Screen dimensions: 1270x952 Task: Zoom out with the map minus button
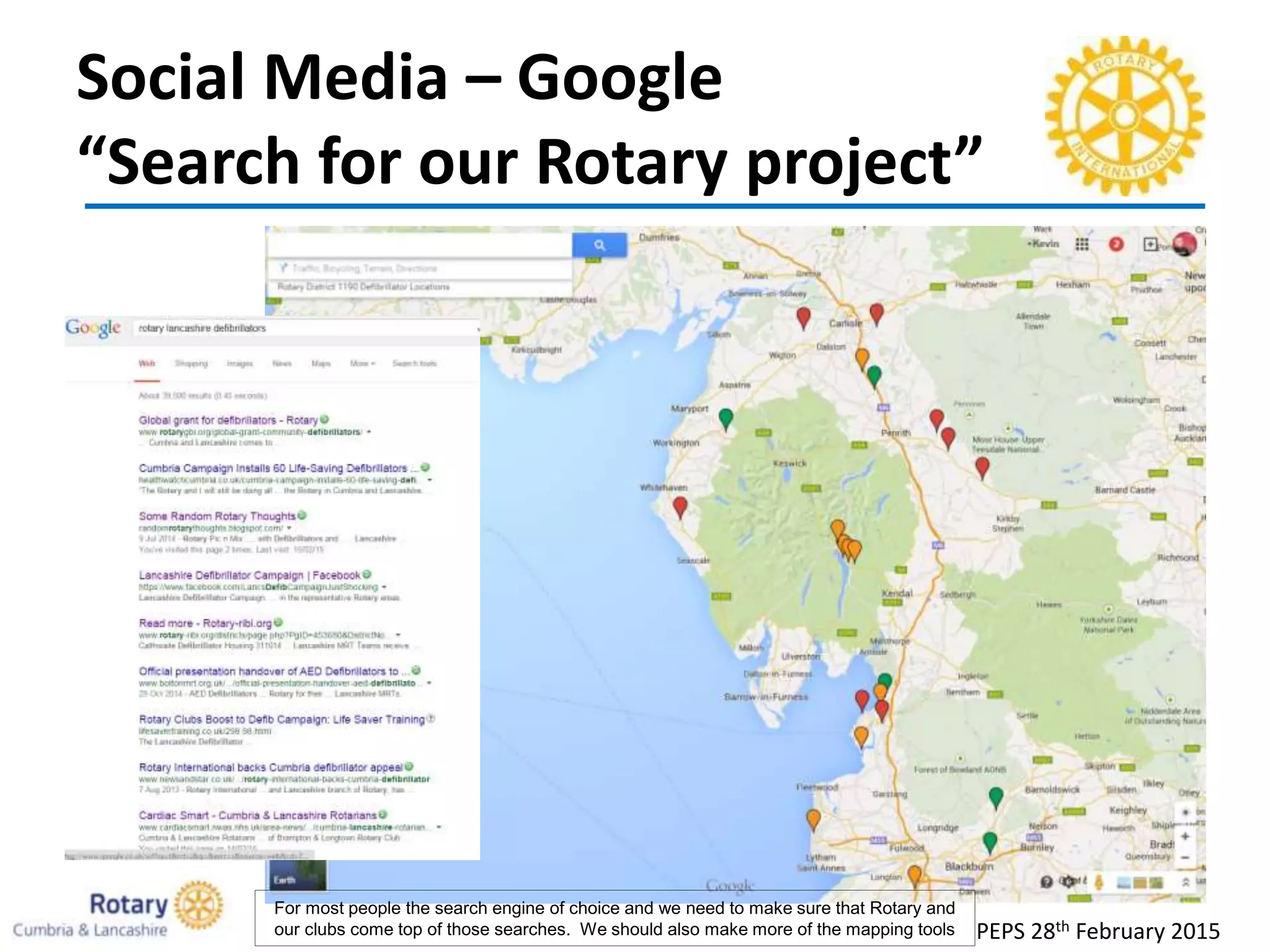pos(1185,858)
